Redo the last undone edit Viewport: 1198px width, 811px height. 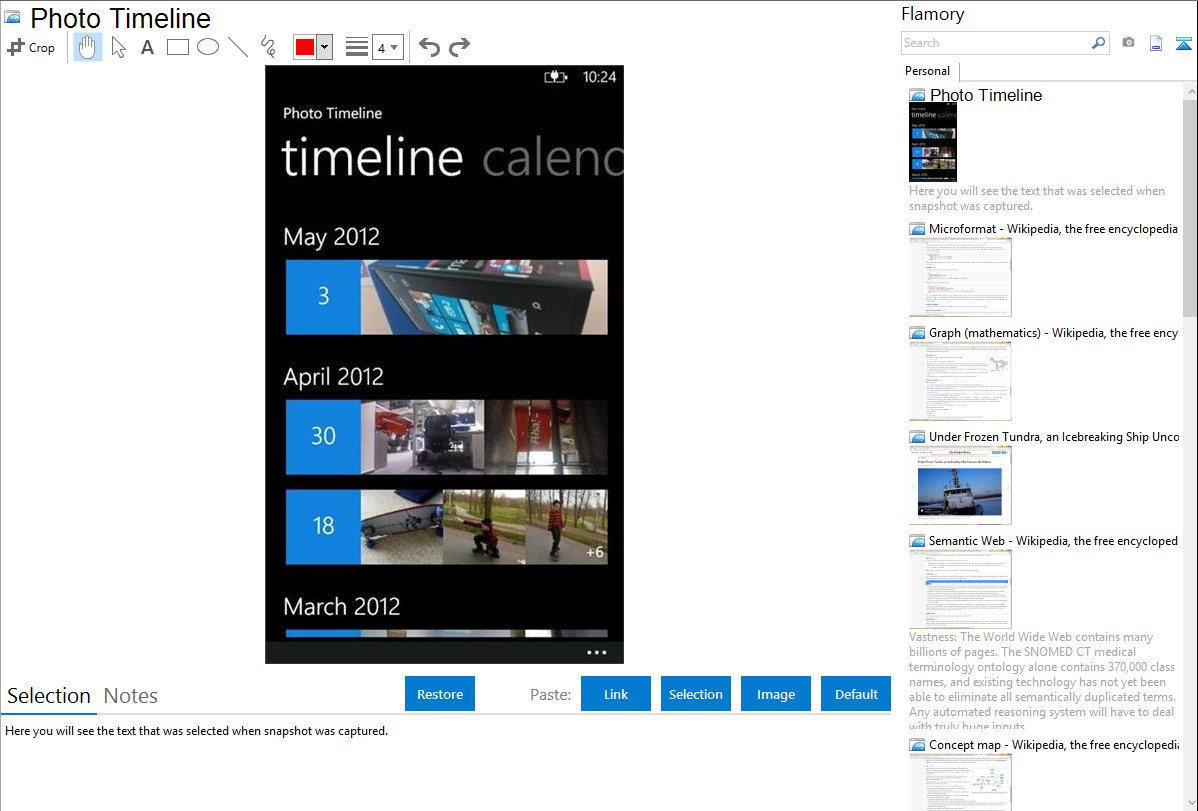click(459, 47)
